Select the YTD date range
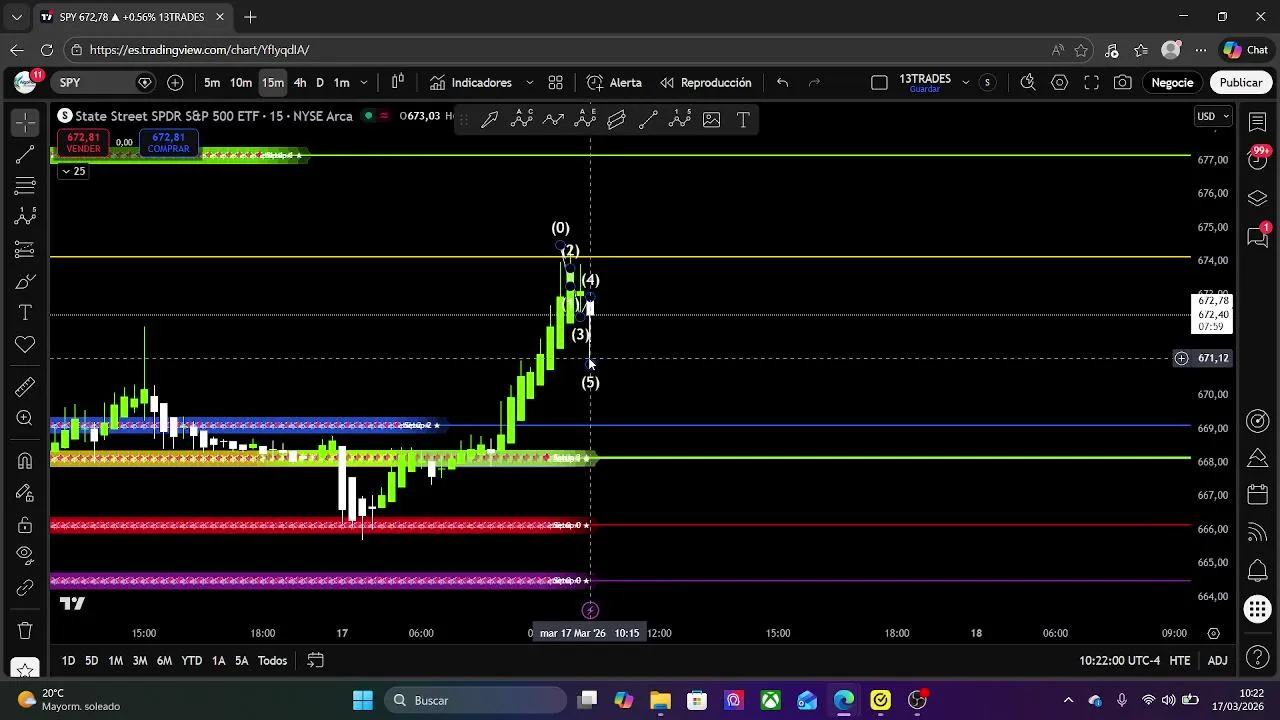Image resolution: width=1280 pixels, height=720 pixels. pyautogui.click(x=191, y=660)
